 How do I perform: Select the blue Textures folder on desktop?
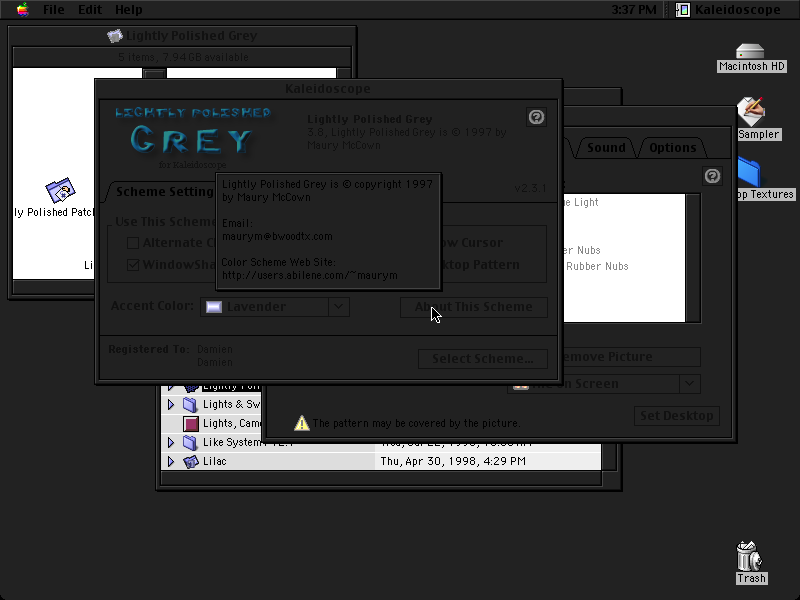pos(749,172)
